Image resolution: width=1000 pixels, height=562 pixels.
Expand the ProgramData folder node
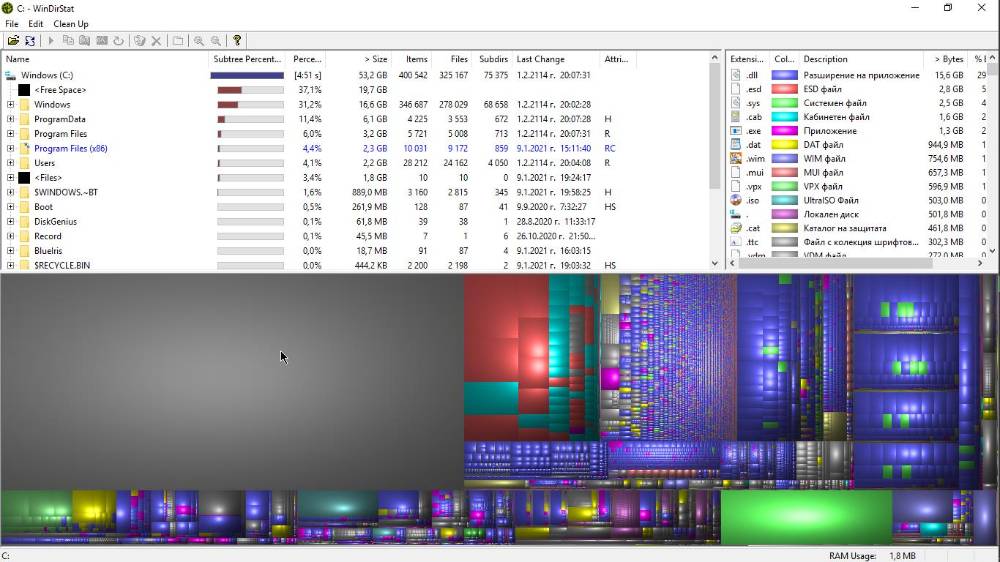[x=10, y=119]
